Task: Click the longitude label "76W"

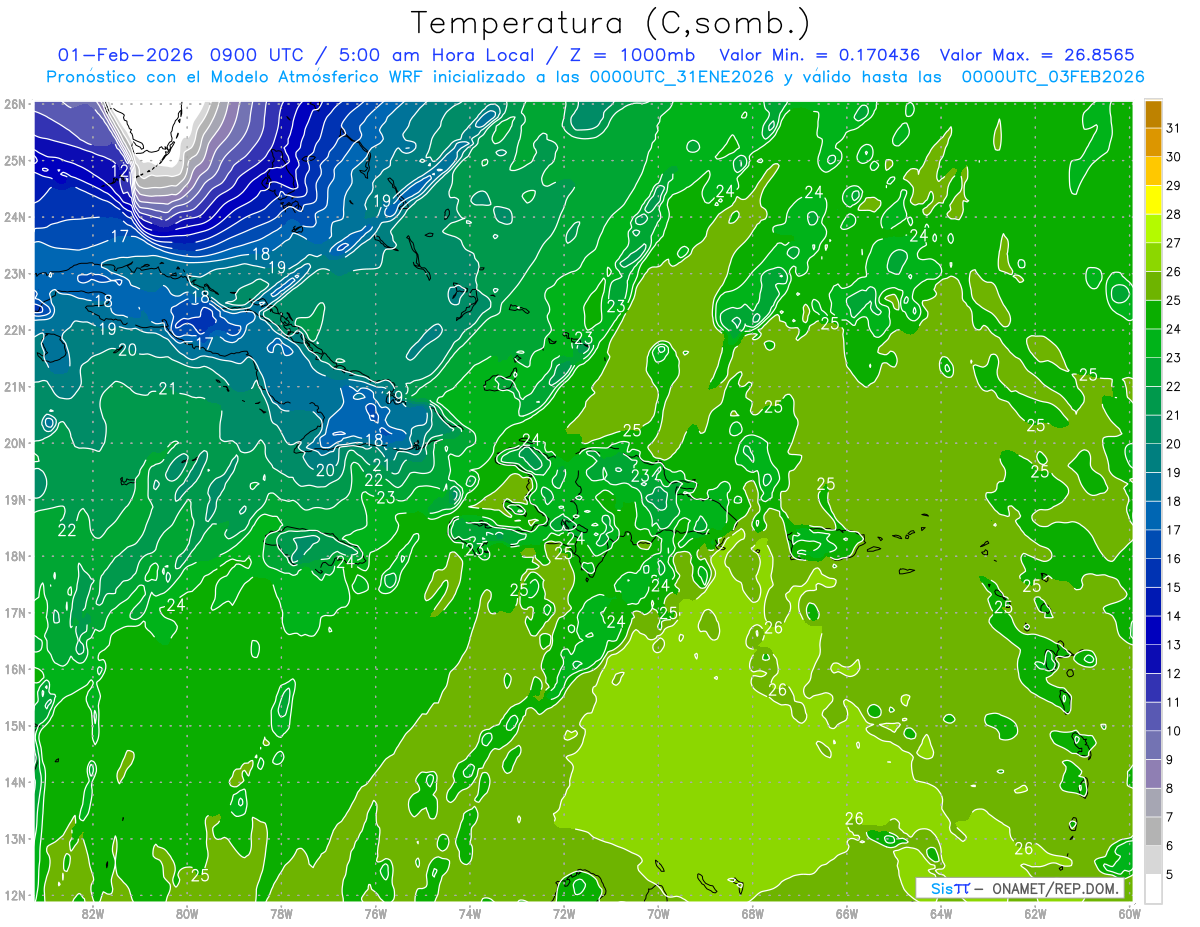Action: [375, 913]
